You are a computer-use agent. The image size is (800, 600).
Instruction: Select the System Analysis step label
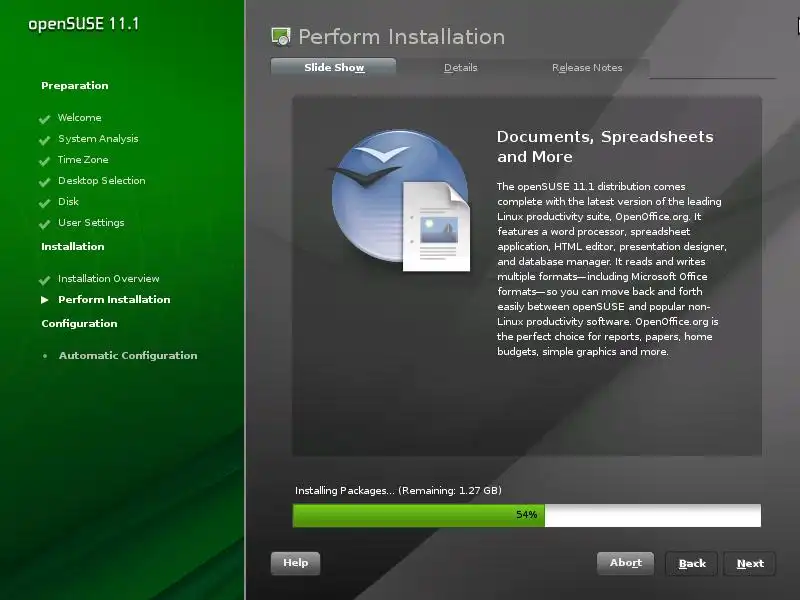(98, 138)
